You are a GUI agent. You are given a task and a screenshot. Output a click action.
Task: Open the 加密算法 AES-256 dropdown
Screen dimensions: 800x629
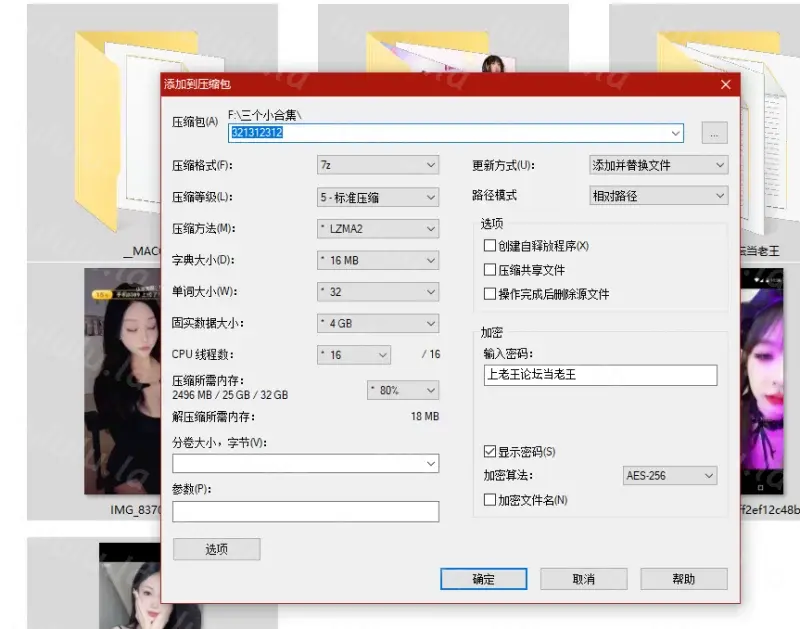(x=668, y=476)
